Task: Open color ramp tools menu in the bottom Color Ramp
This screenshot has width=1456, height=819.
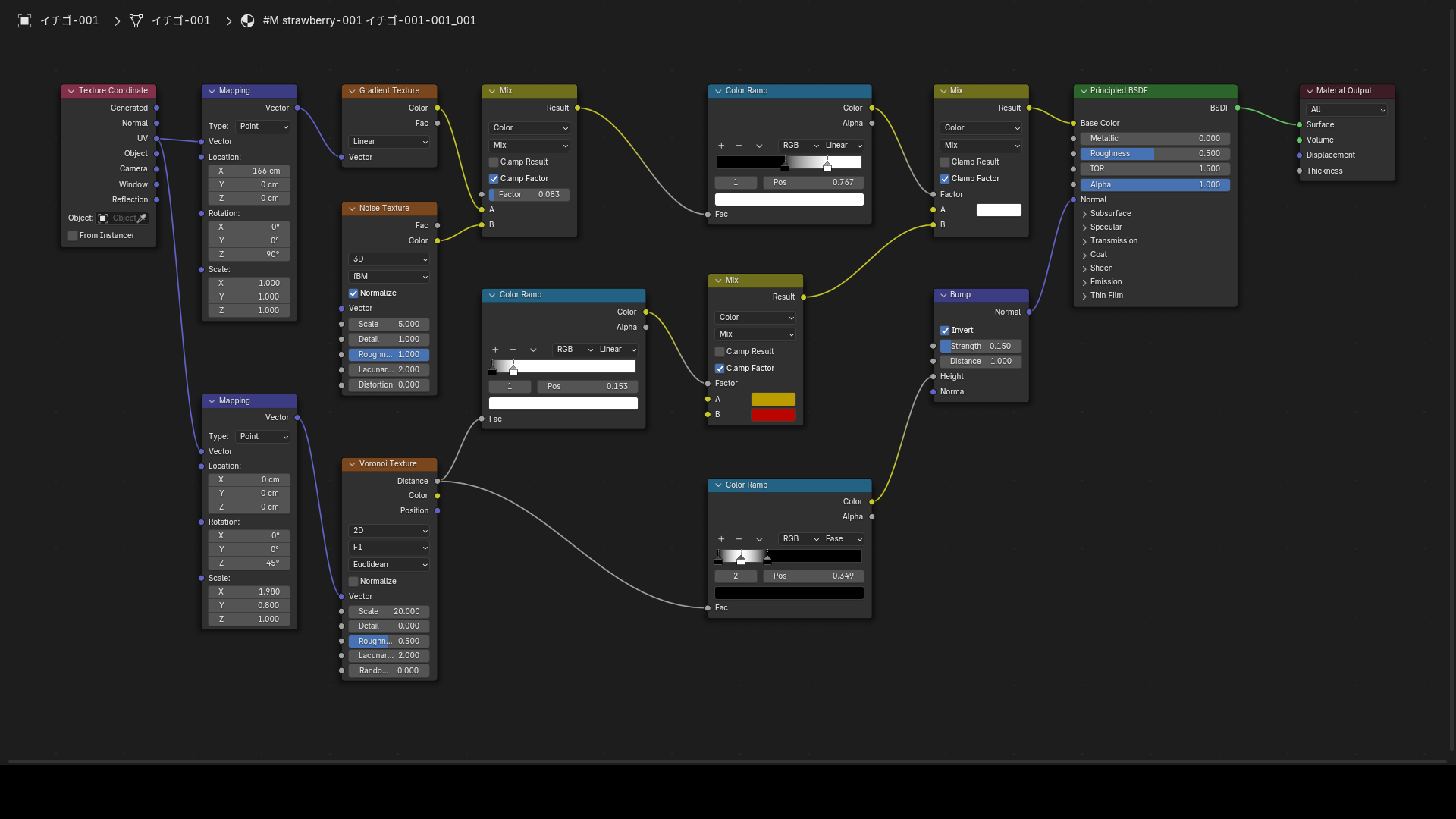Action: pyautogui.click(x=759, y=539)
